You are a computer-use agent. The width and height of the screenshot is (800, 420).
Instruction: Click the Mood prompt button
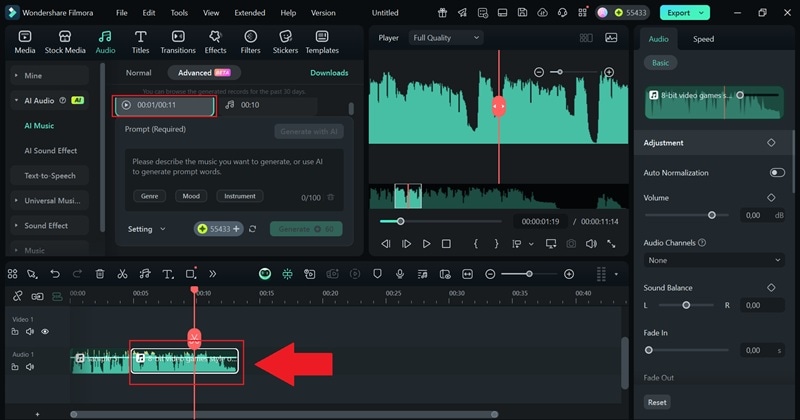[191, 196]
